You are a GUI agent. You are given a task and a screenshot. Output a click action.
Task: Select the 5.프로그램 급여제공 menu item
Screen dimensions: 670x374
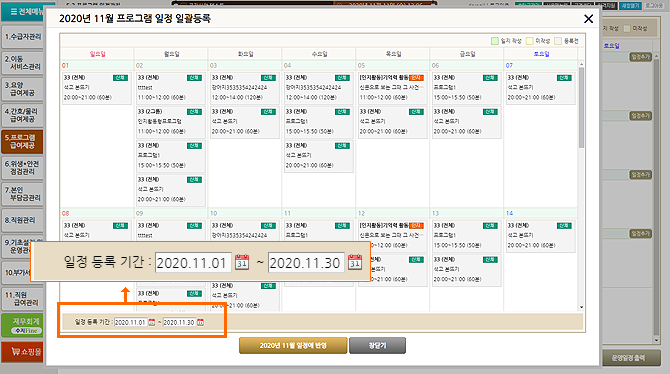coord(22,142)
